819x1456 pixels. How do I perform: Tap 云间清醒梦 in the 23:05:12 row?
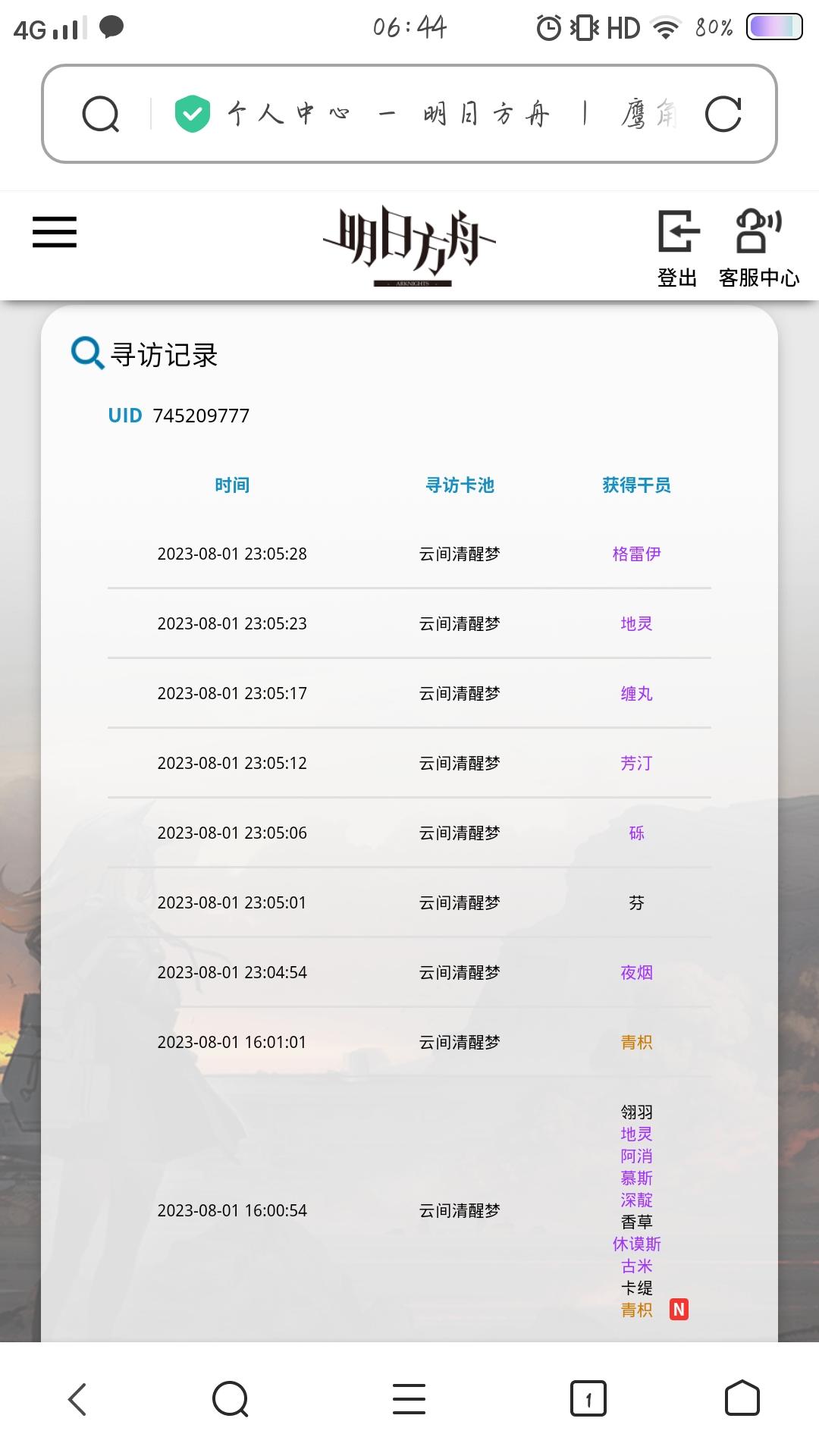click(460, 764)
